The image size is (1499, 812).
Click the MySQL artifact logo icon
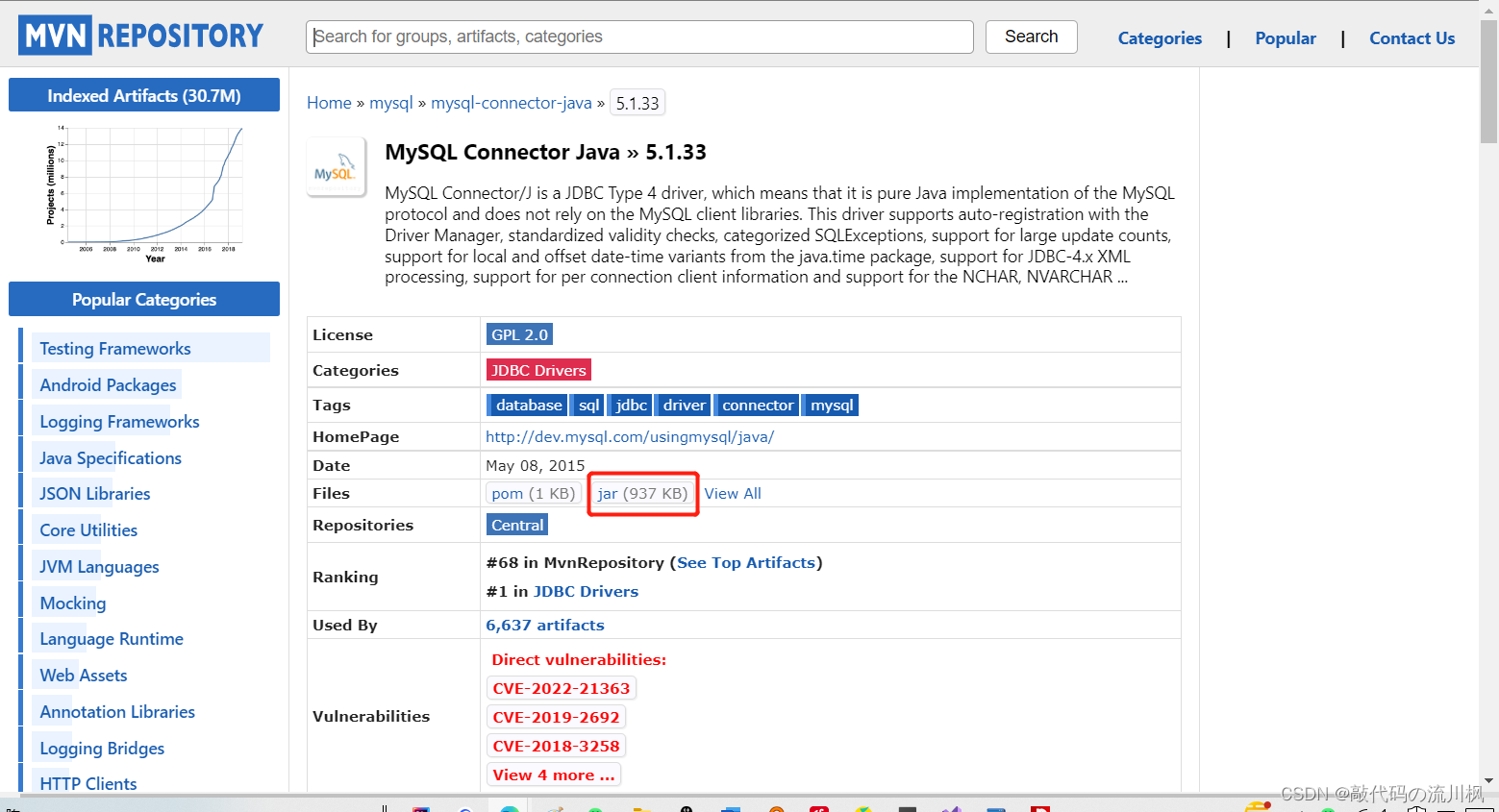pyautogui.click(x=336, y=167)
